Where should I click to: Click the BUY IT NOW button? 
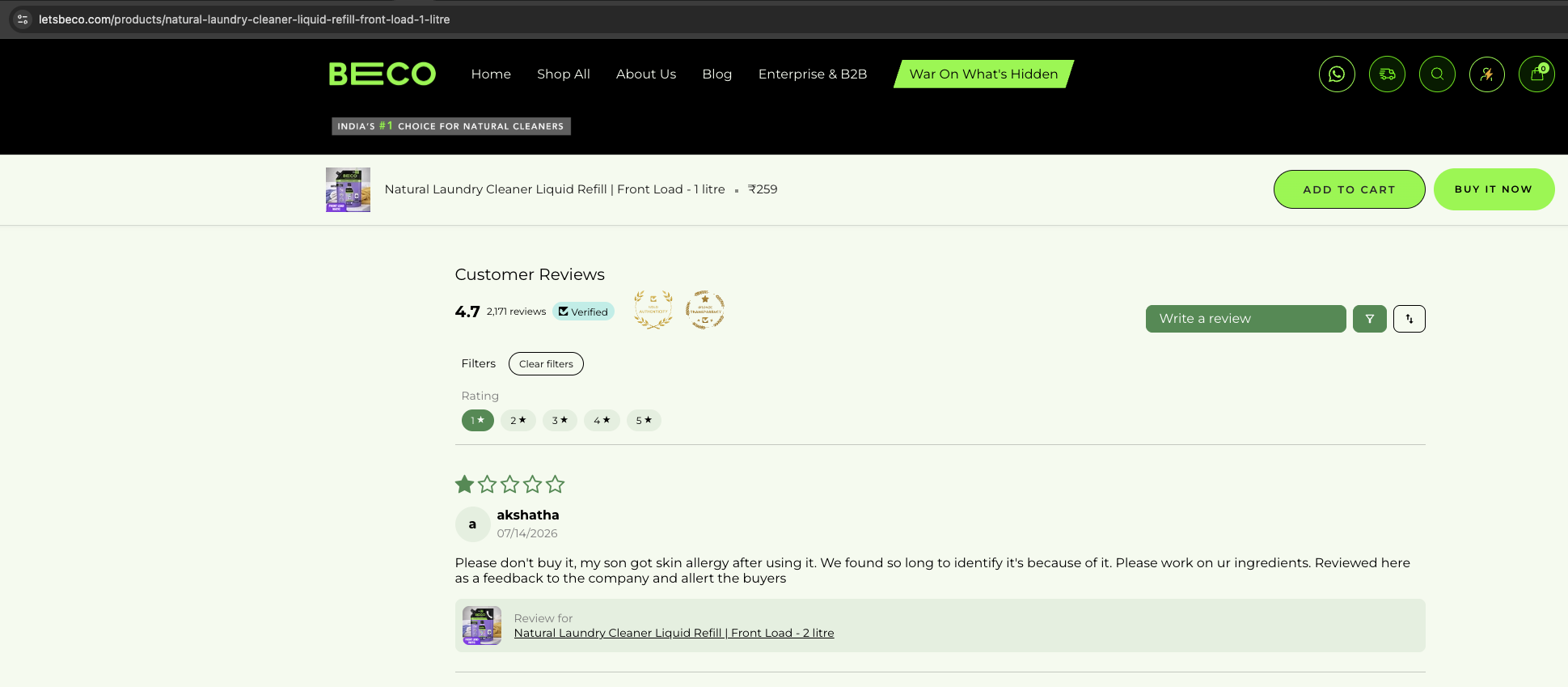coord(1494,189)
